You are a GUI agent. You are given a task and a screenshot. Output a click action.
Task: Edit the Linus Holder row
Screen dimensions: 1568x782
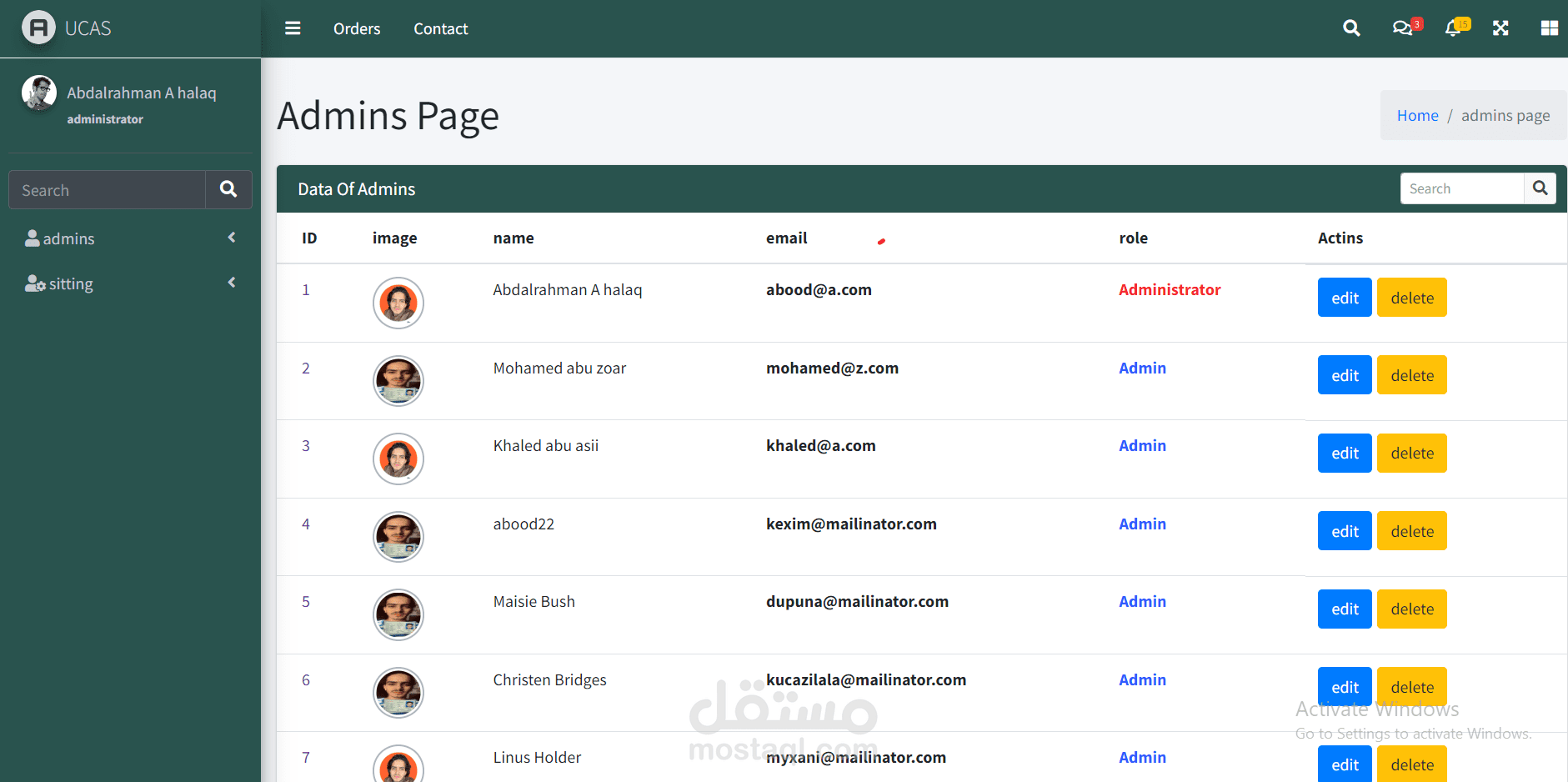[x=1345, y=764]
